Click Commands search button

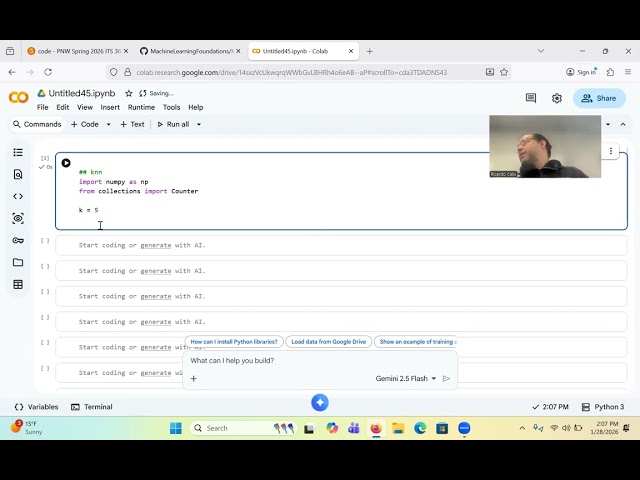tap(37, 124)
